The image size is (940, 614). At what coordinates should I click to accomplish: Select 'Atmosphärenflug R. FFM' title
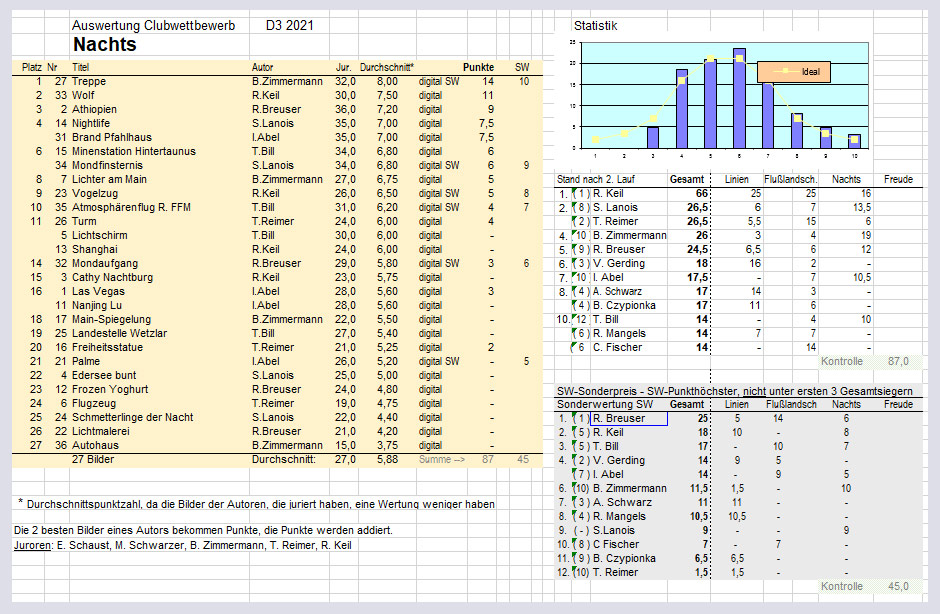coord(131,207)
